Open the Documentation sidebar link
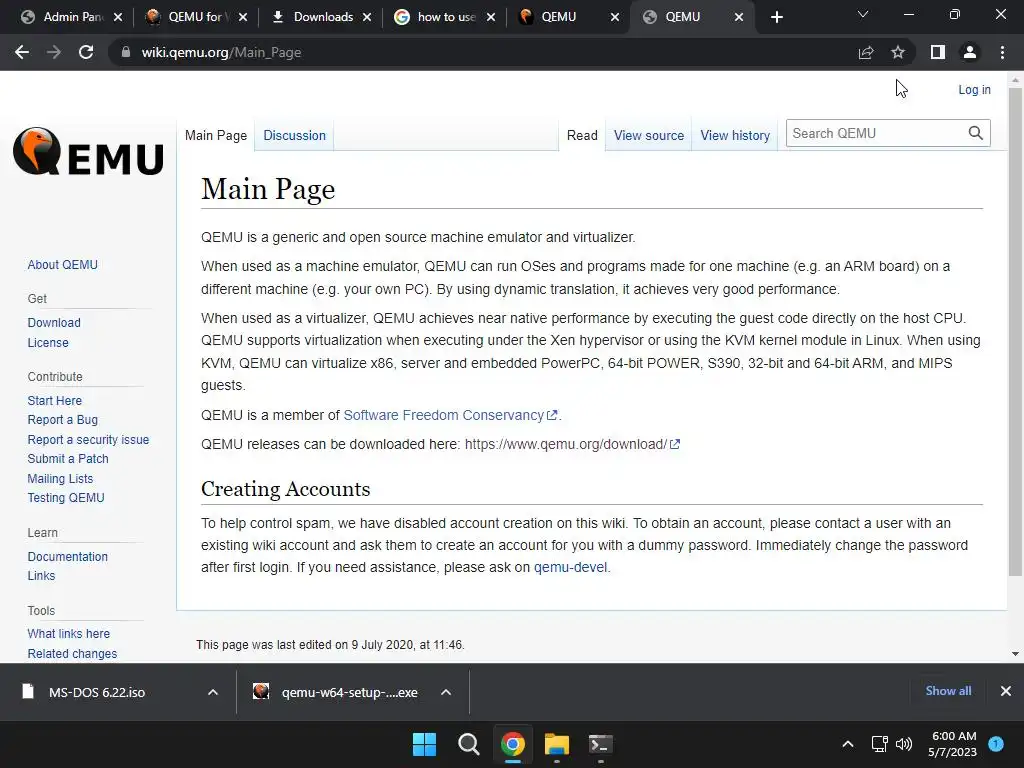1024x768 pixels. [68, 556]
